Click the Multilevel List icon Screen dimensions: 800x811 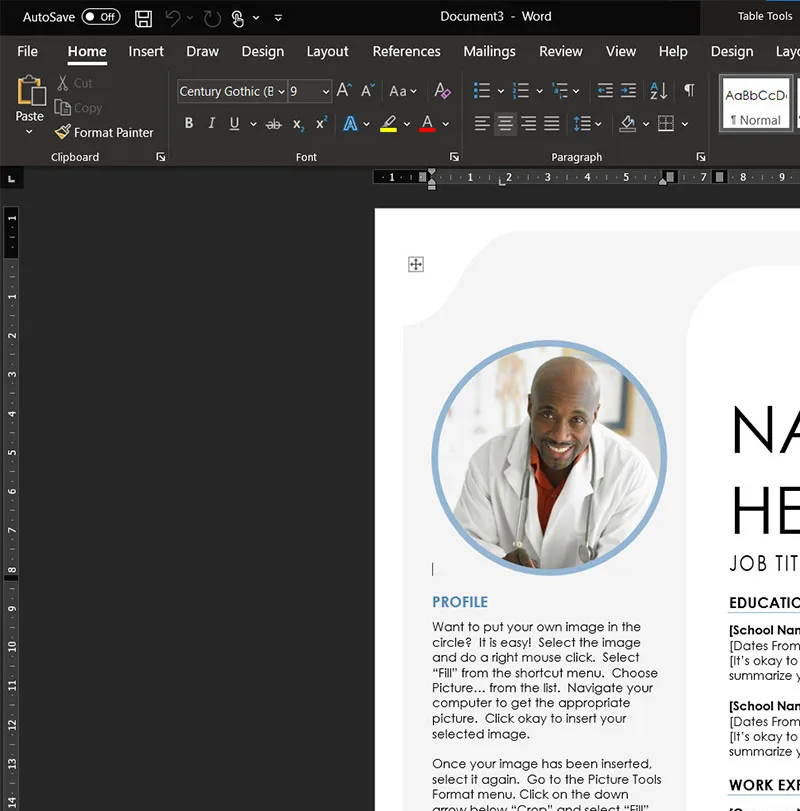click(x=560, y=91)
